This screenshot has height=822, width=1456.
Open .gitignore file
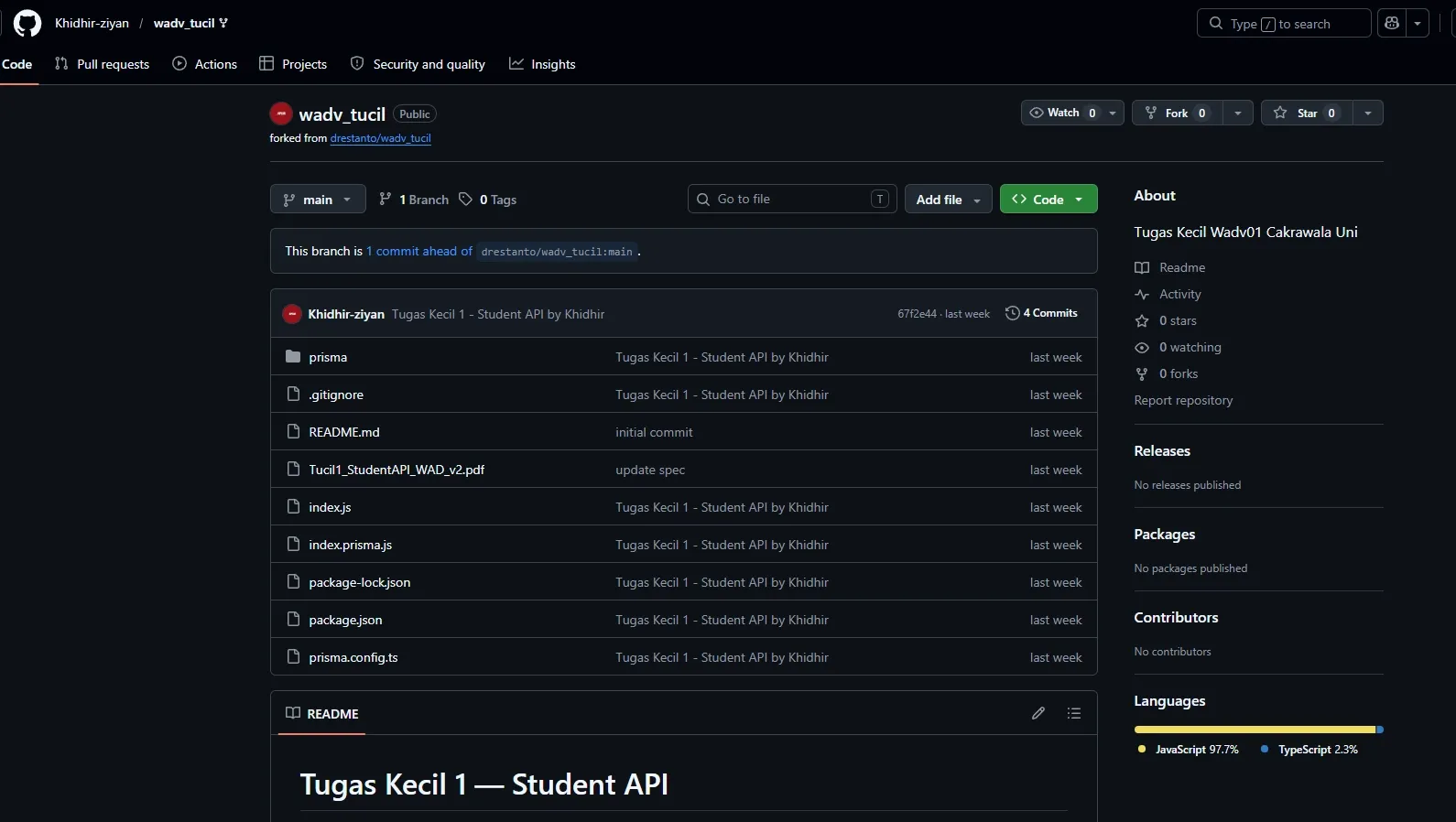tap(336, 395)
